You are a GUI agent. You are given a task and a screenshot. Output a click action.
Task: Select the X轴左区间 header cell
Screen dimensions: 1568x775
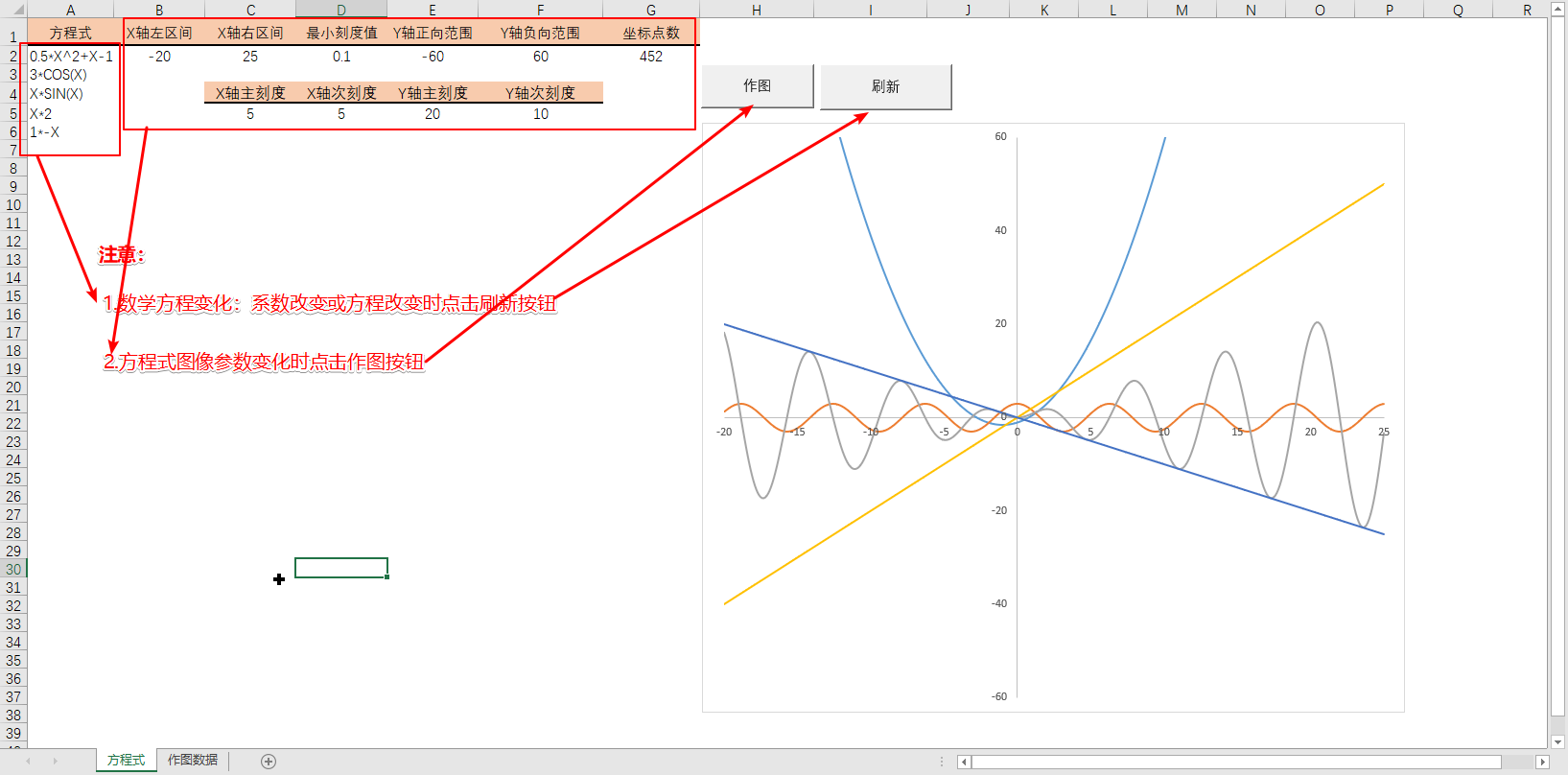[159, 33]
